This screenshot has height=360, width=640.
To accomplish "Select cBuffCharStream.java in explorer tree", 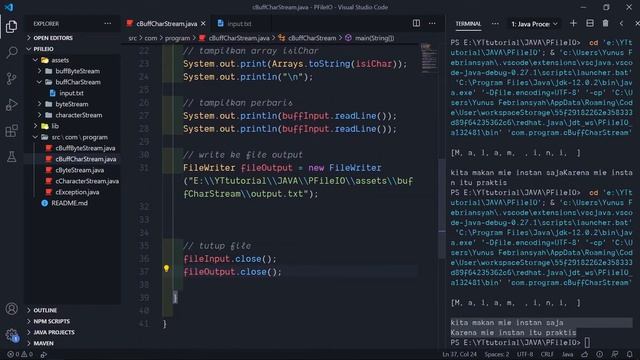I will click(72, 159).
